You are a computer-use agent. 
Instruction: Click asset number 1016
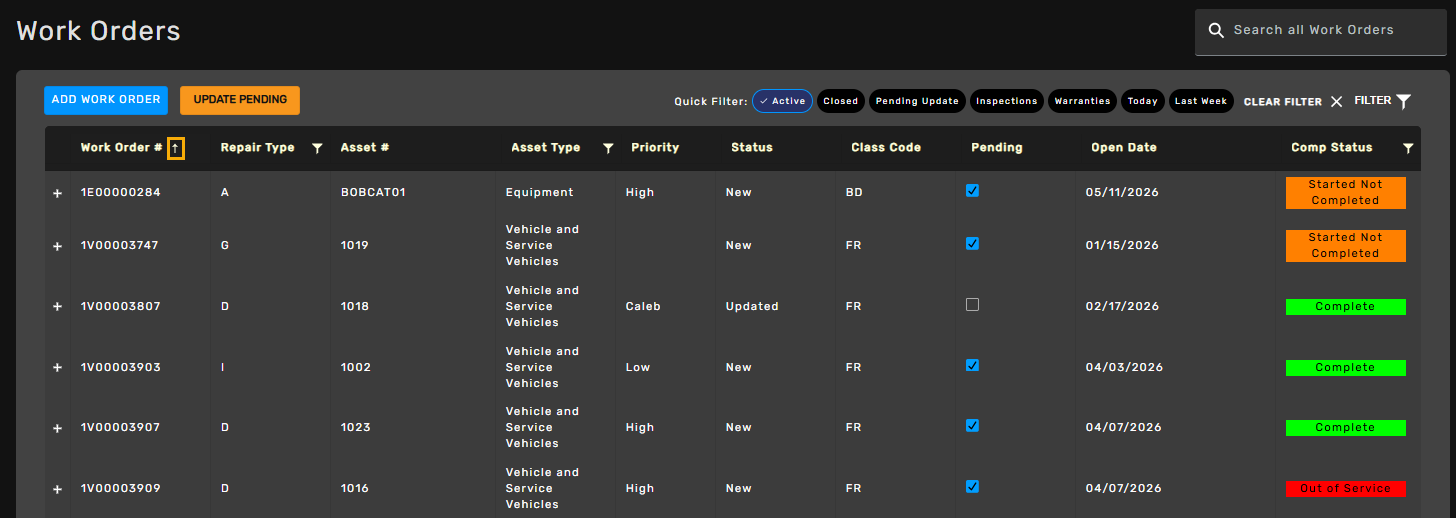[x=355, y=489]
